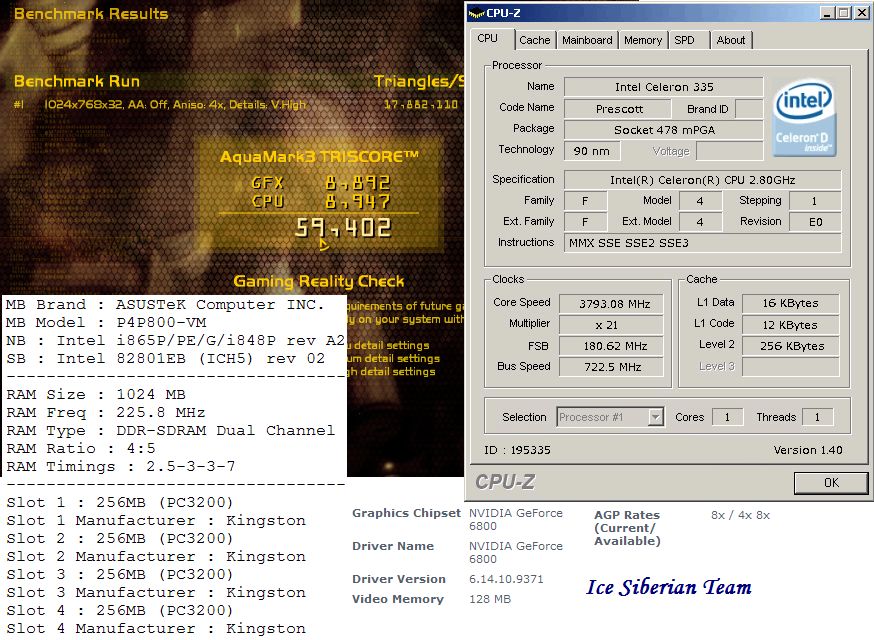Click the RAM Freq 225.8 MHz line
This screenshot has height=640, width=874.
point(105,413)
